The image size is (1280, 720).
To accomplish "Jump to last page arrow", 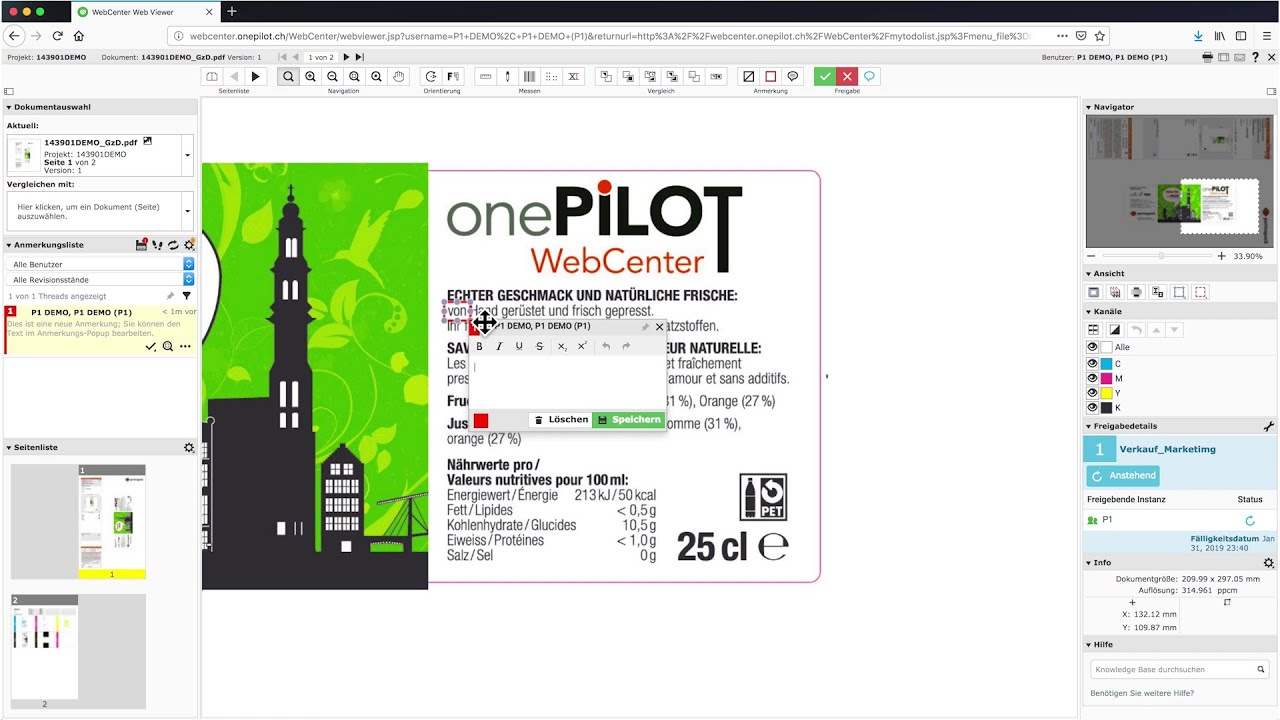I will [x=359, y=57].
